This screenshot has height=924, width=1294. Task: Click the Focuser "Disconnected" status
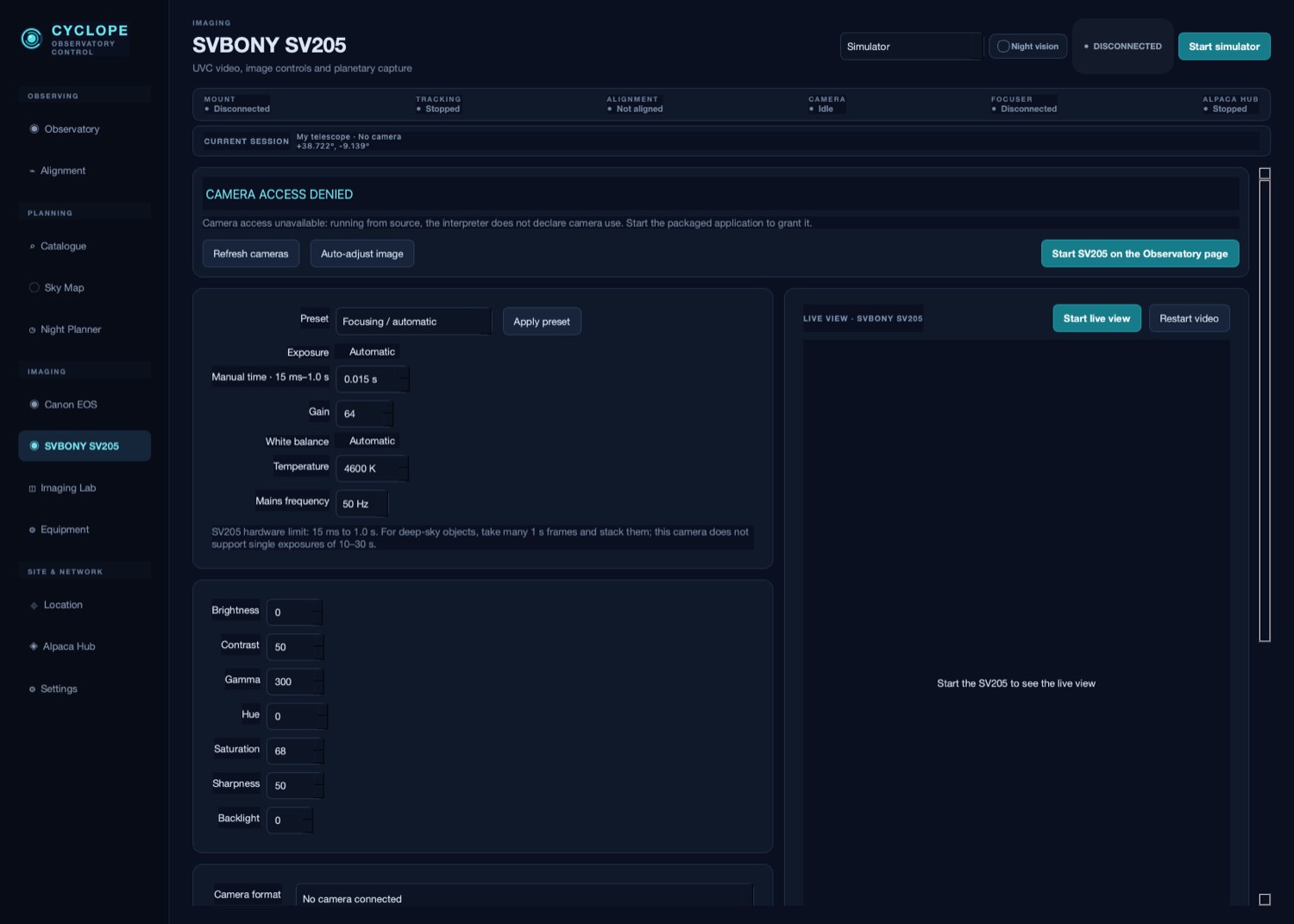coord(1024,109)
